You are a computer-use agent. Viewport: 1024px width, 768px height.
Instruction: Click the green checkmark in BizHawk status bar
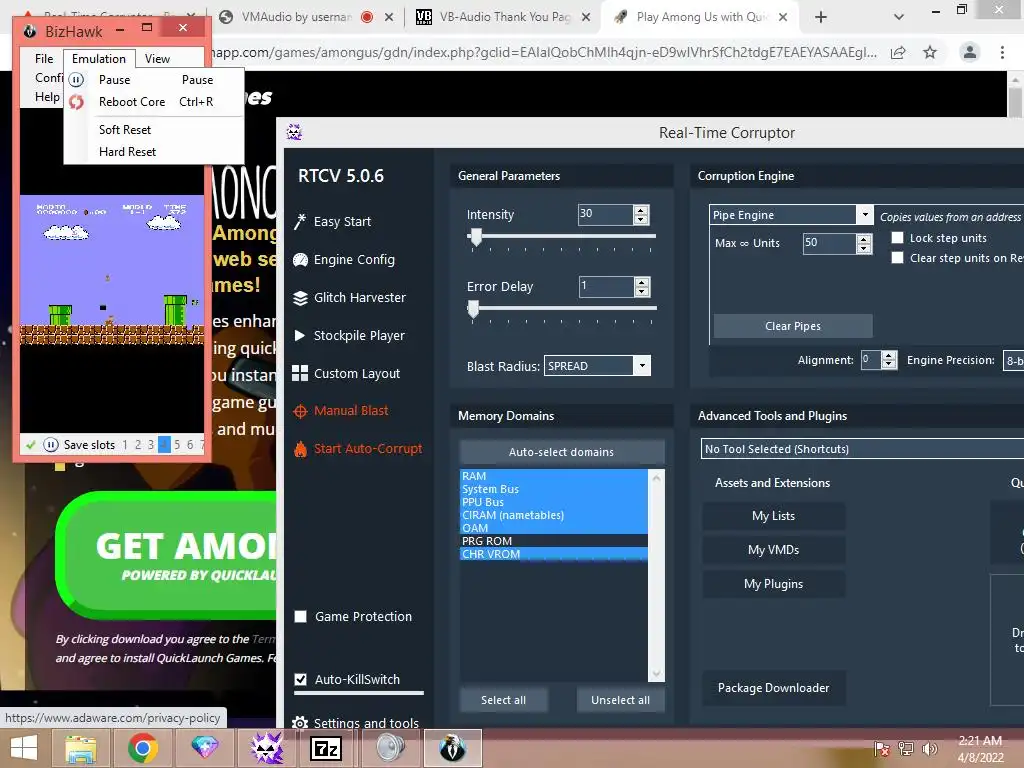[x=30, y=445]
